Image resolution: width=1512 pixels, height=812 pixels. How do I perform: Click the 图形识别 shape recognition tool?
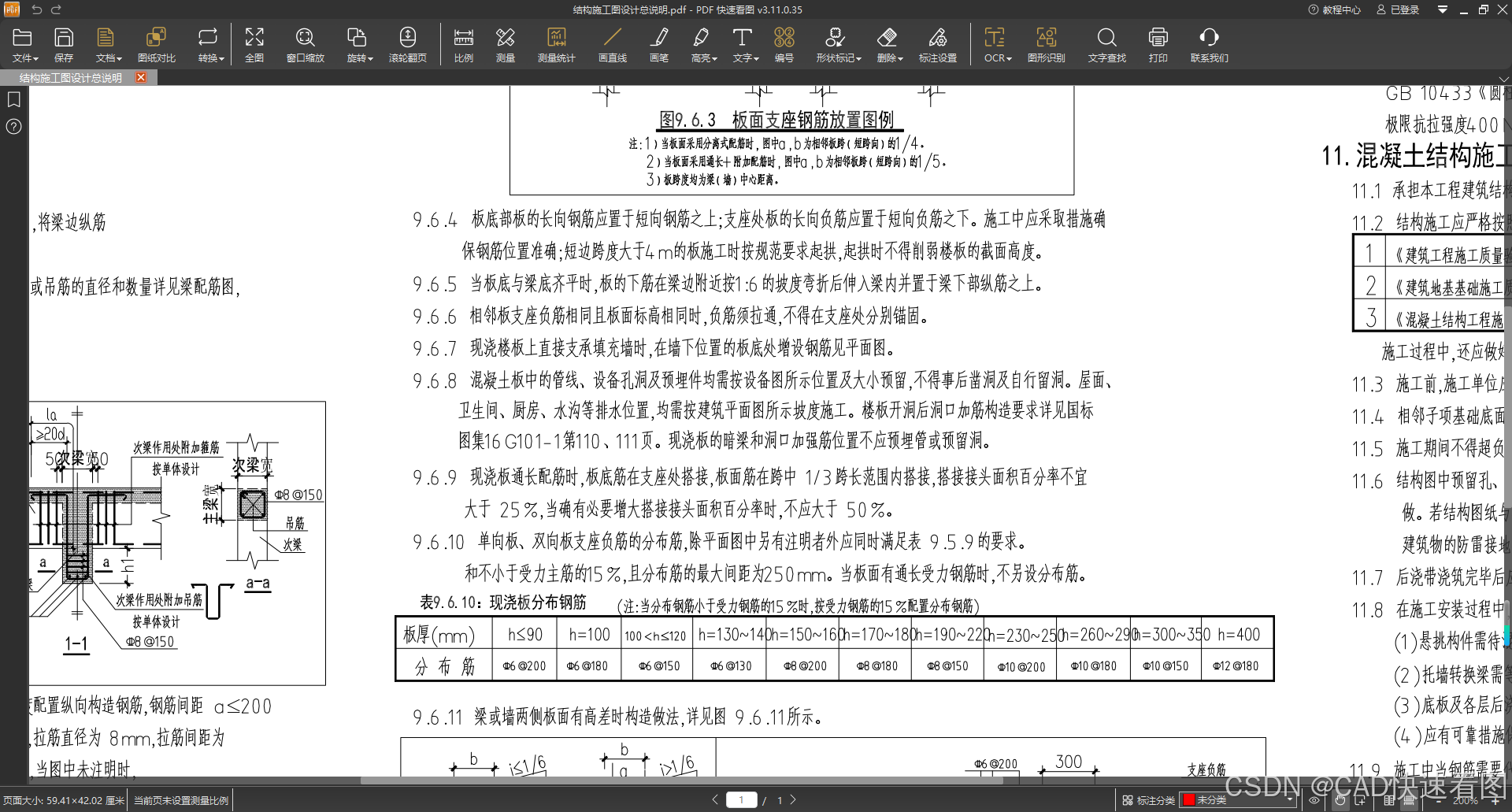click(1047, 45)
